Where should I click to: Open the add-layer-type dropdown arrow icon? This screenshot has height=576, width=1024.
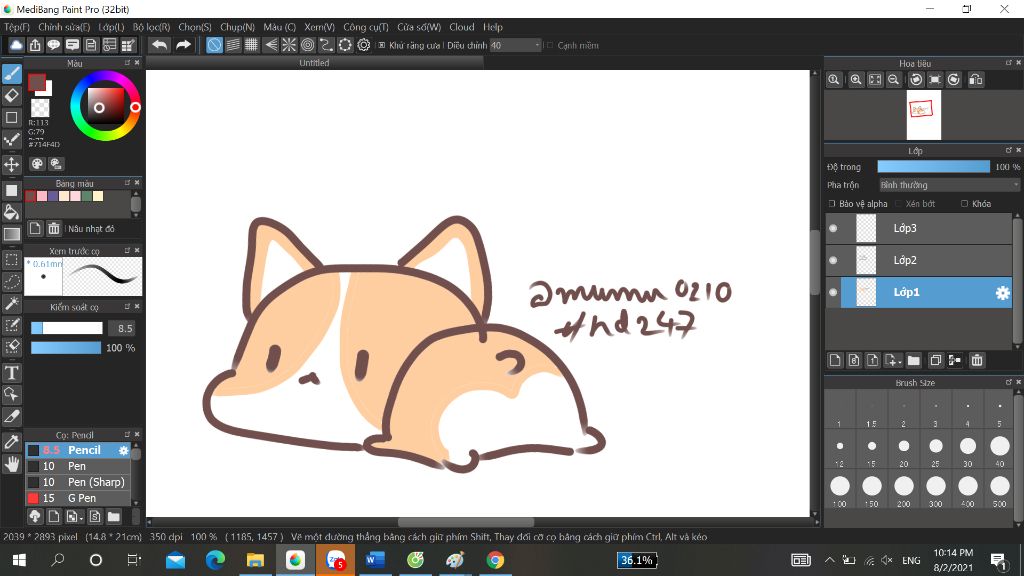[893, 360]
